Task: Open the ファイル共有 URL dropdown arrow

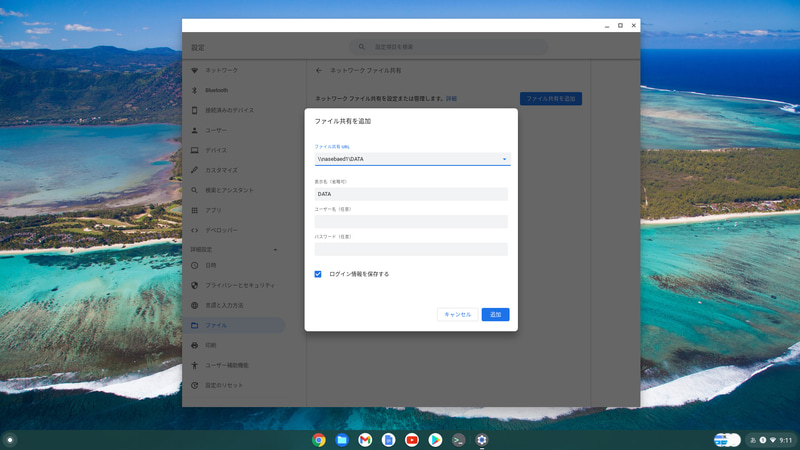Action: 504,159
